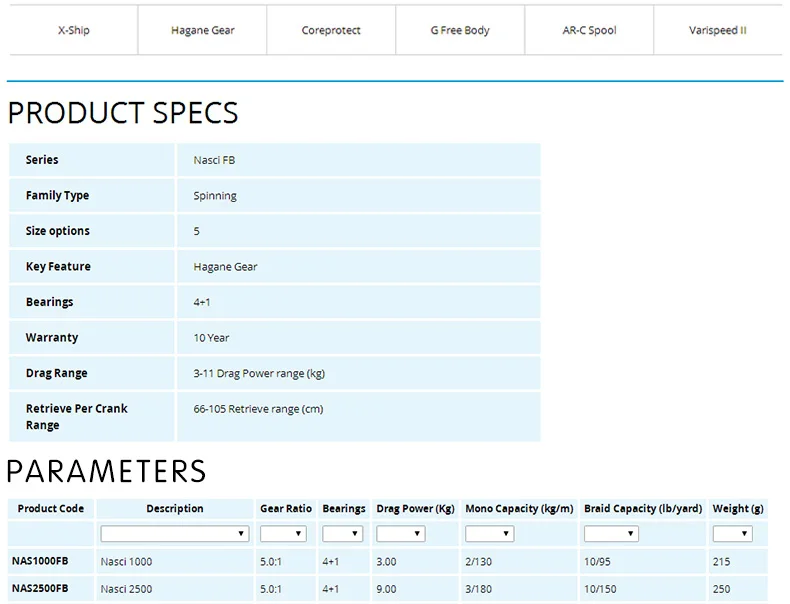
Task: Click the PARAMETERS heading
Action: [106, 471]
